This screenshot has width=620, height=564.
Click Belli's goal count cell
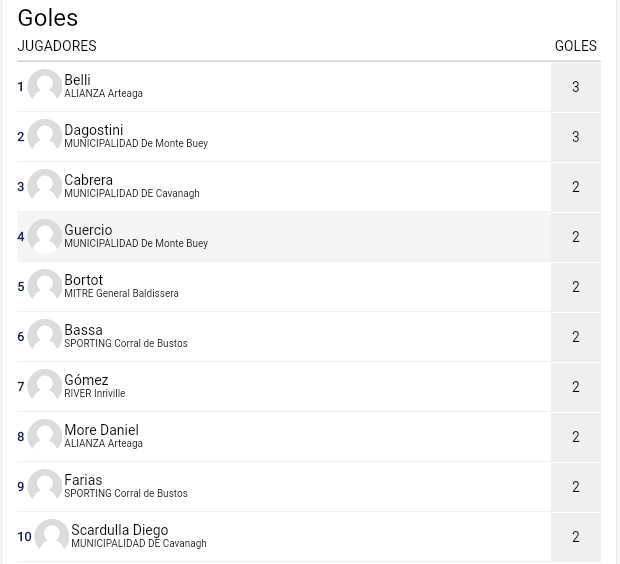point(576,87)
